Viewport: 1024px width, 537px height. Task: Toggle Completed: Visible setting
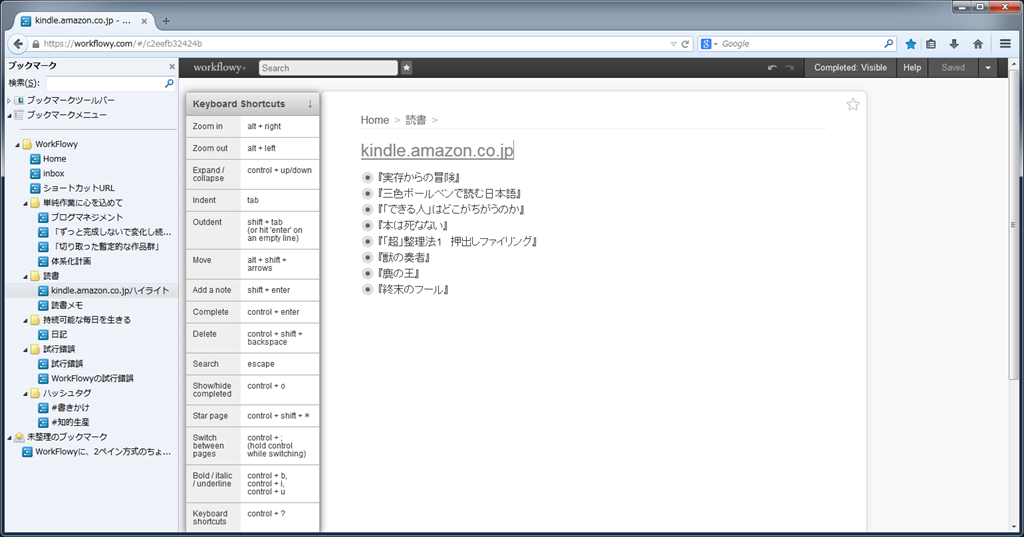click(x=850, y=67)
